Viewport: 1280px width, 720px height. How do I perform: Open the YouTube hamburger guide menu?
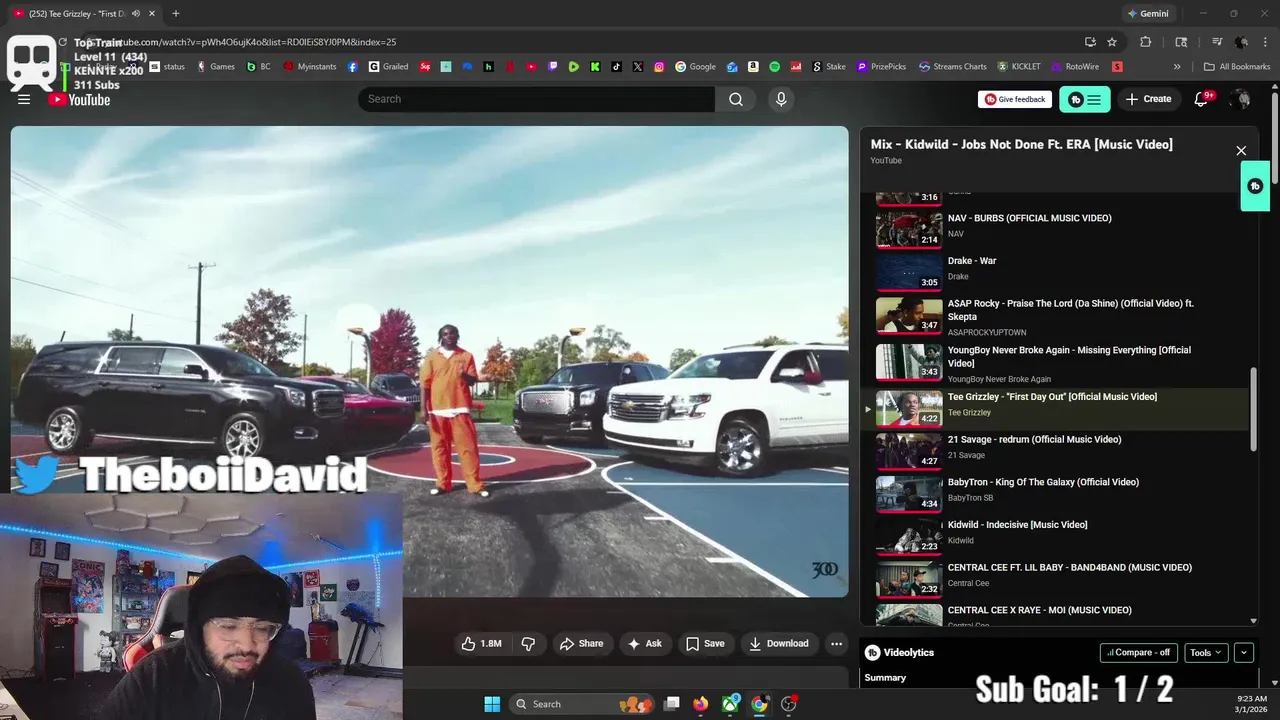[x=24, y=99]
